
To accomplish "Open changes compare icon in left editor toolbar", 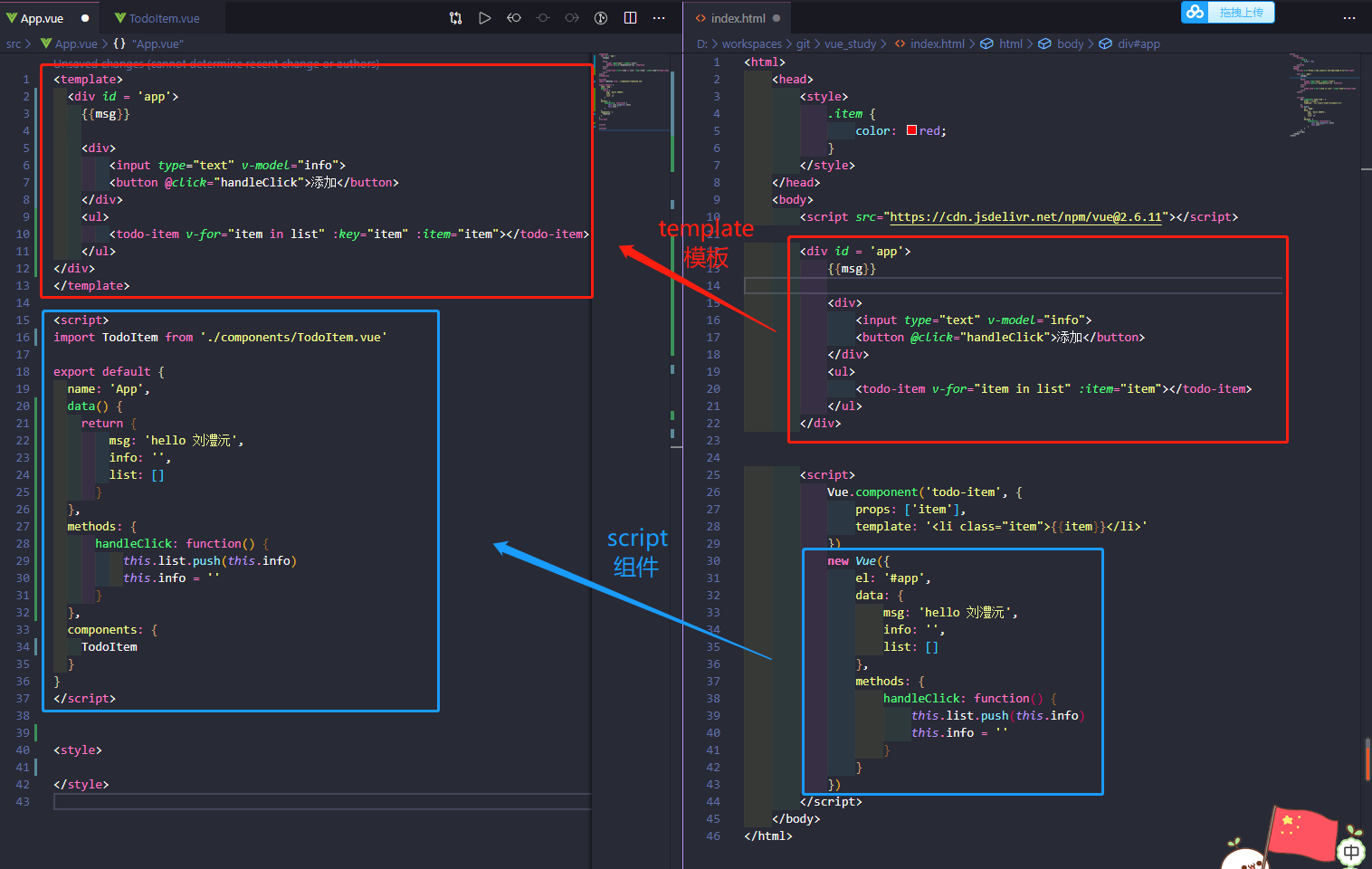I will [x=455, y=18].
